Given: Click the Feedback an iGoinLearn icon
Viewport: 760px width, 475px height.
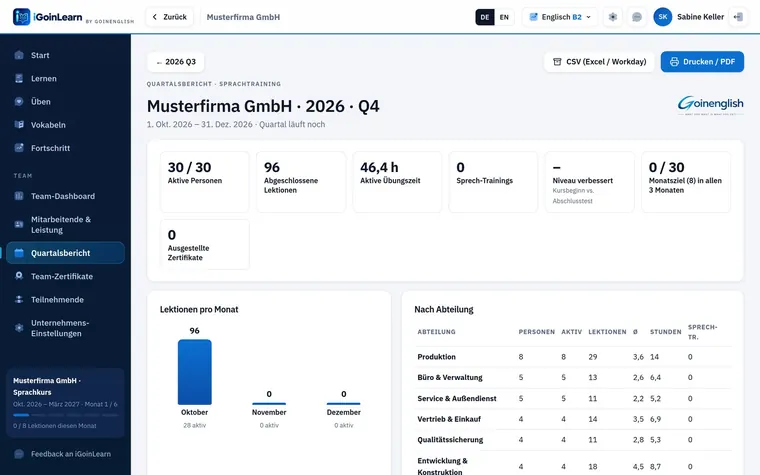Looking at the screenshot, I should point(19,454).
